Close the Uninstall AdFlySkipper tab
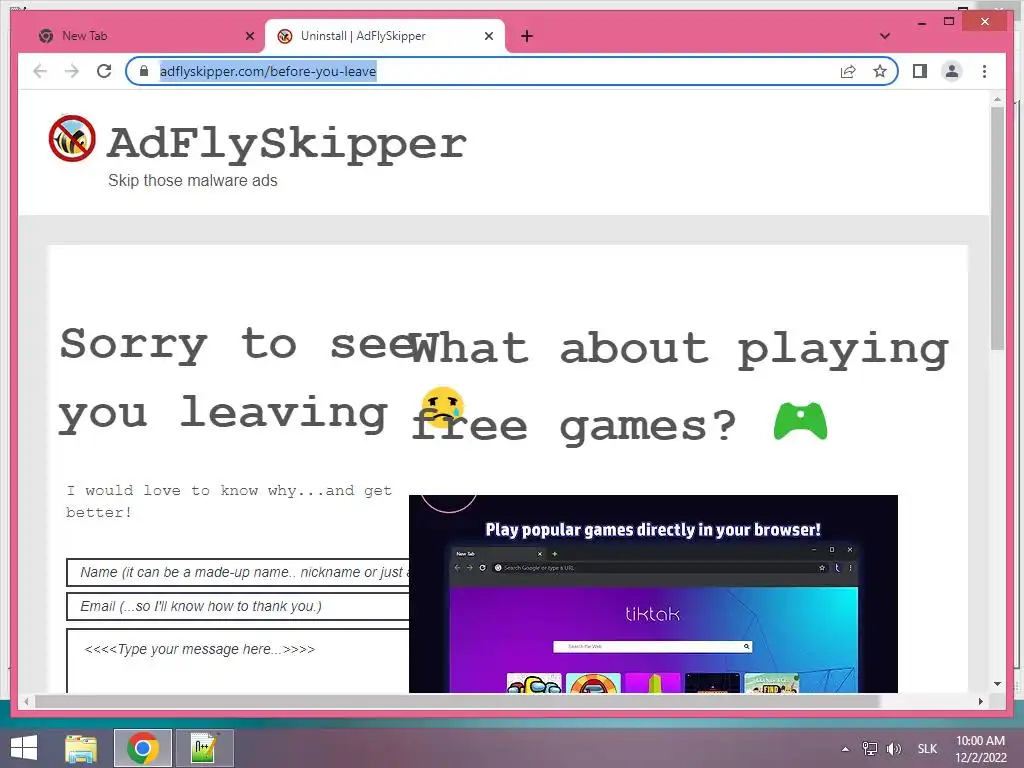Screen dimensions: 1024x768 coord(488,36)
